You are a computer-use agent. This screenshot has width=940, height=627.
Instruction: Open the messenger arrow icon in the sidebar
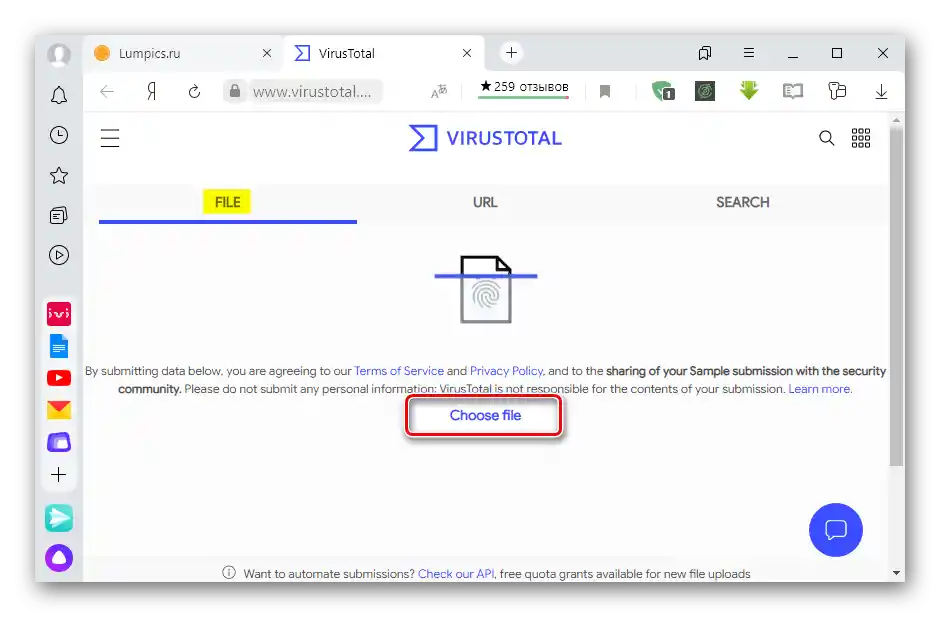click(59, 519)
